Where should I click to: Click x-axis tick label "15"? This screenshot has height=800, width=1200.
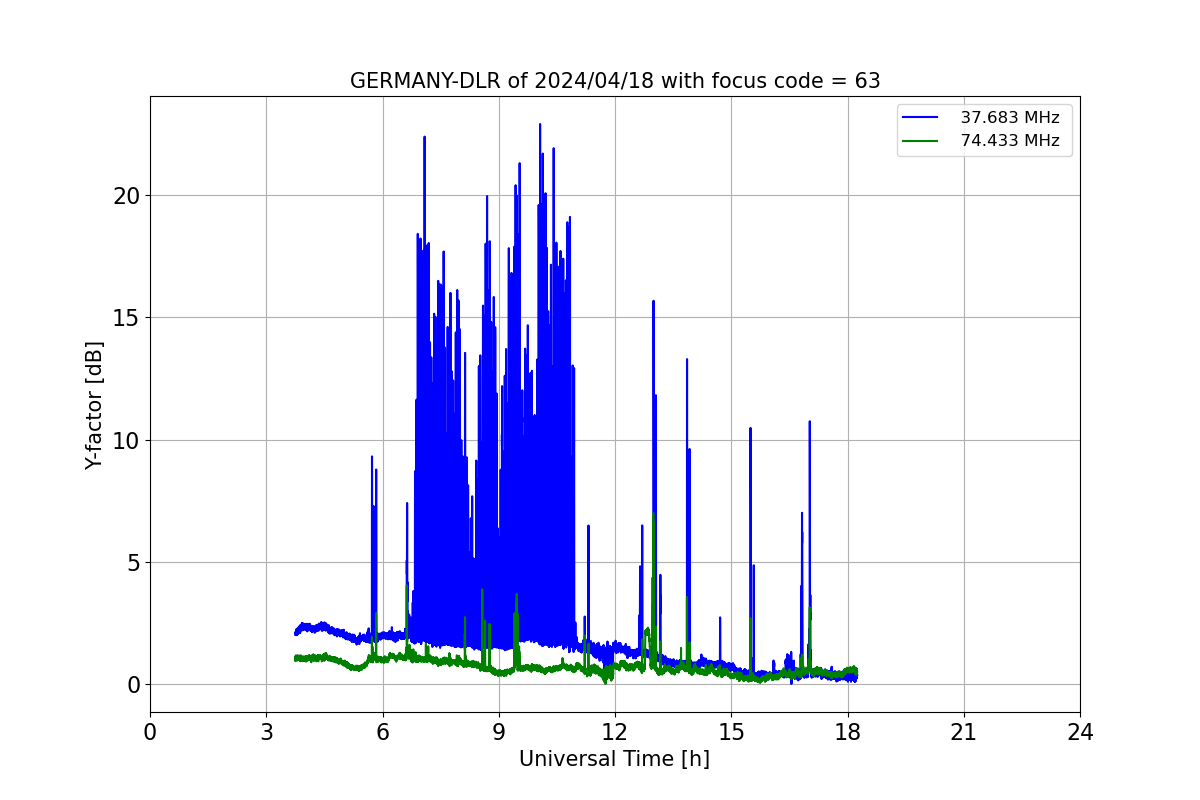pos(731,732)
